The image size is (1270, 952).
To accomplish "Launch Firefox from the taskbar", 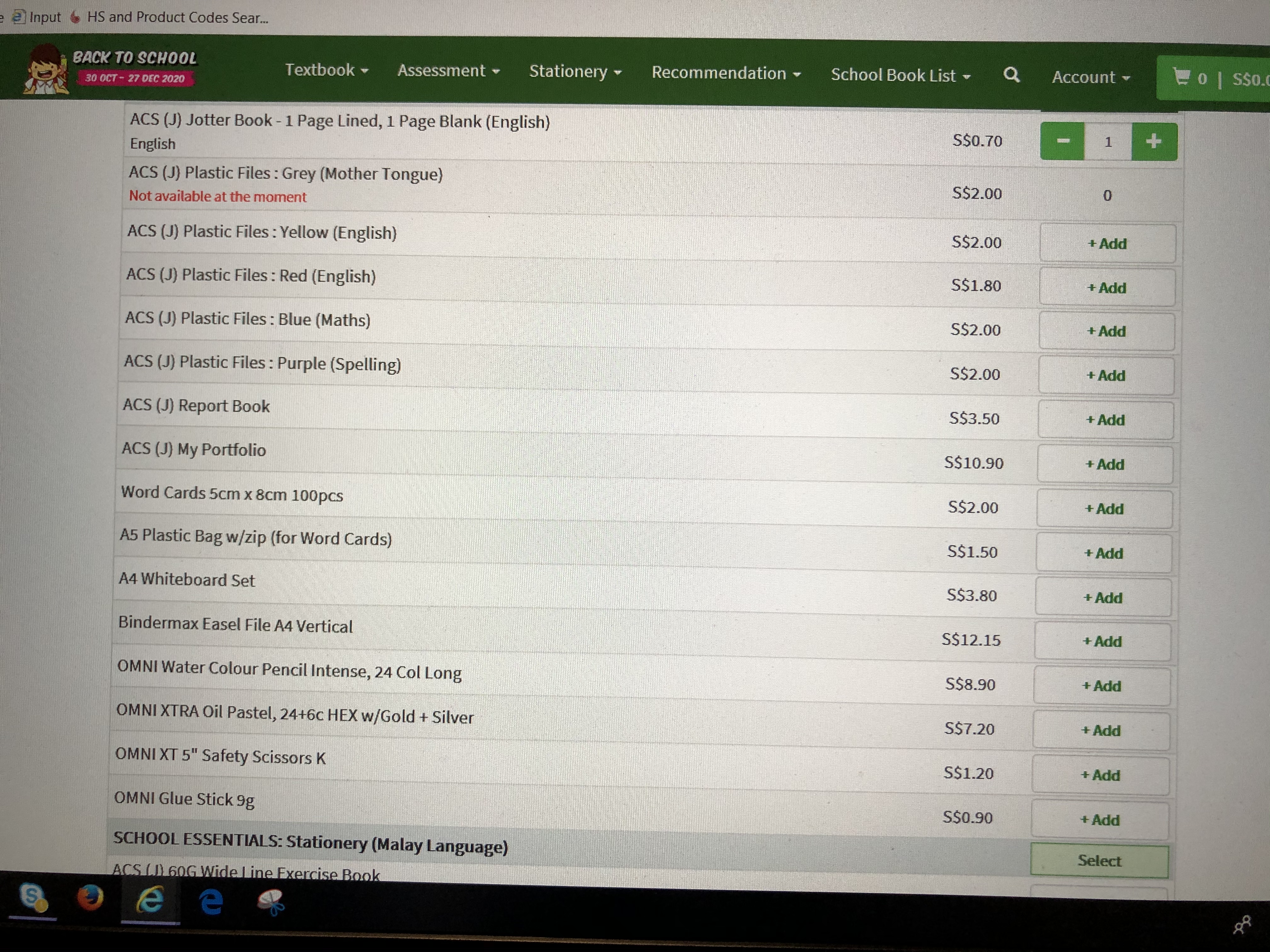I will click(90, 898).
